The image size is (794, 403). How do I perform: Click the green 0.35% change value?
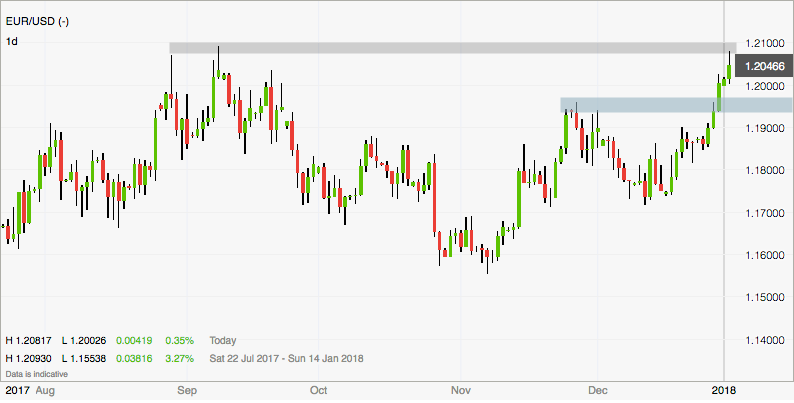(179, 341)
